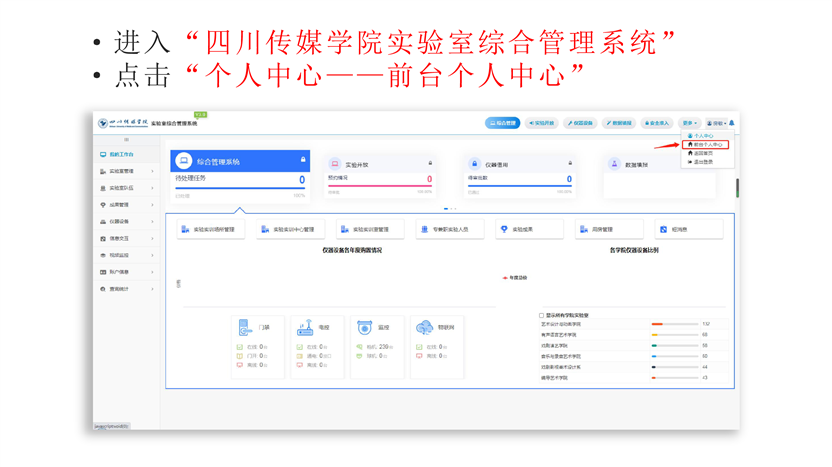Viewport: 832px width, 467px height.
Task: Expand the 更多 dropdown in top bar
Action: coord(689,123)
